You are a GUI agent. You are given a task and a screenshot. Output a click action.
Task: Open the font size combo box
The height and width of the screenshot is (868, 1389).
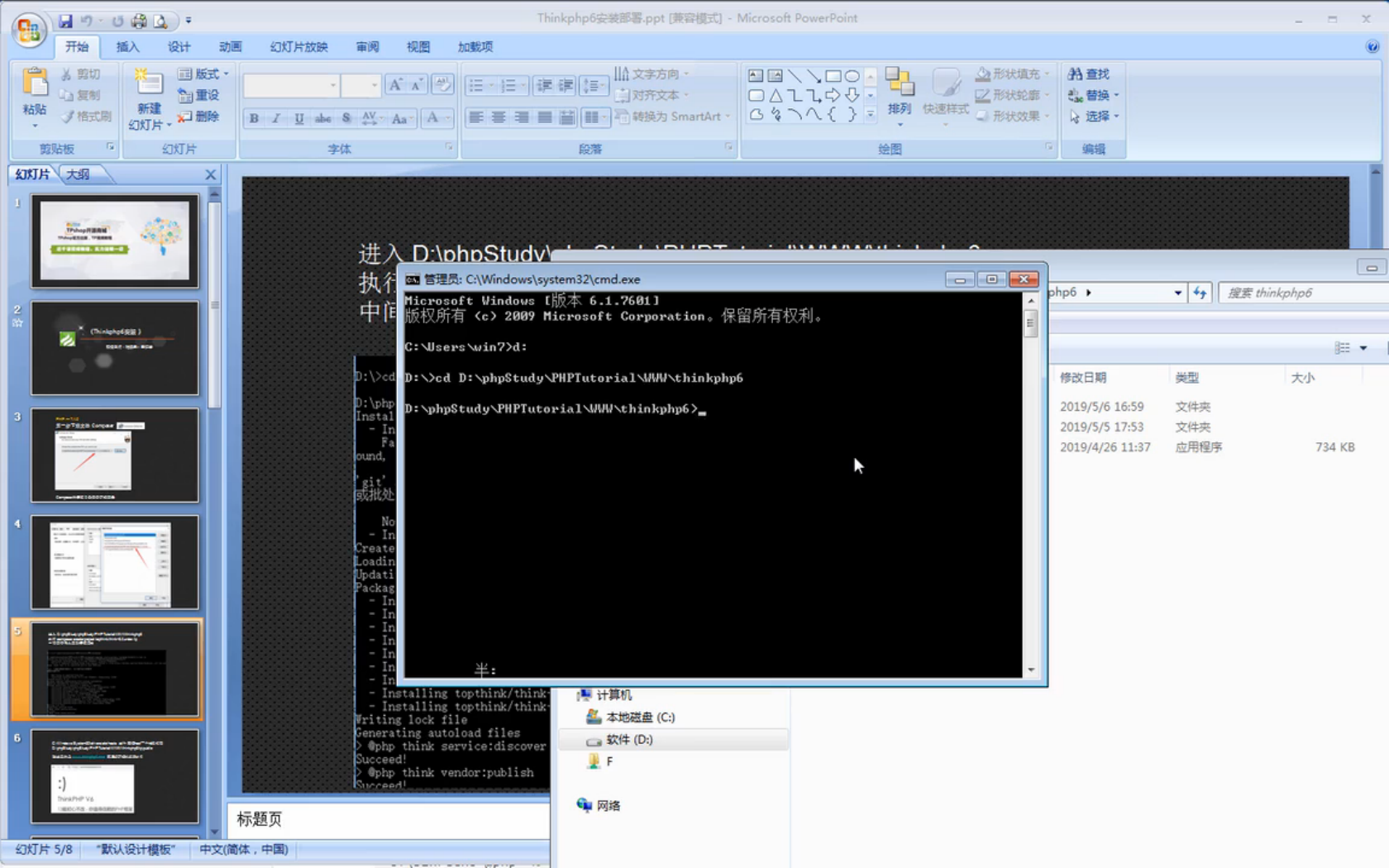tap(360, 85)
